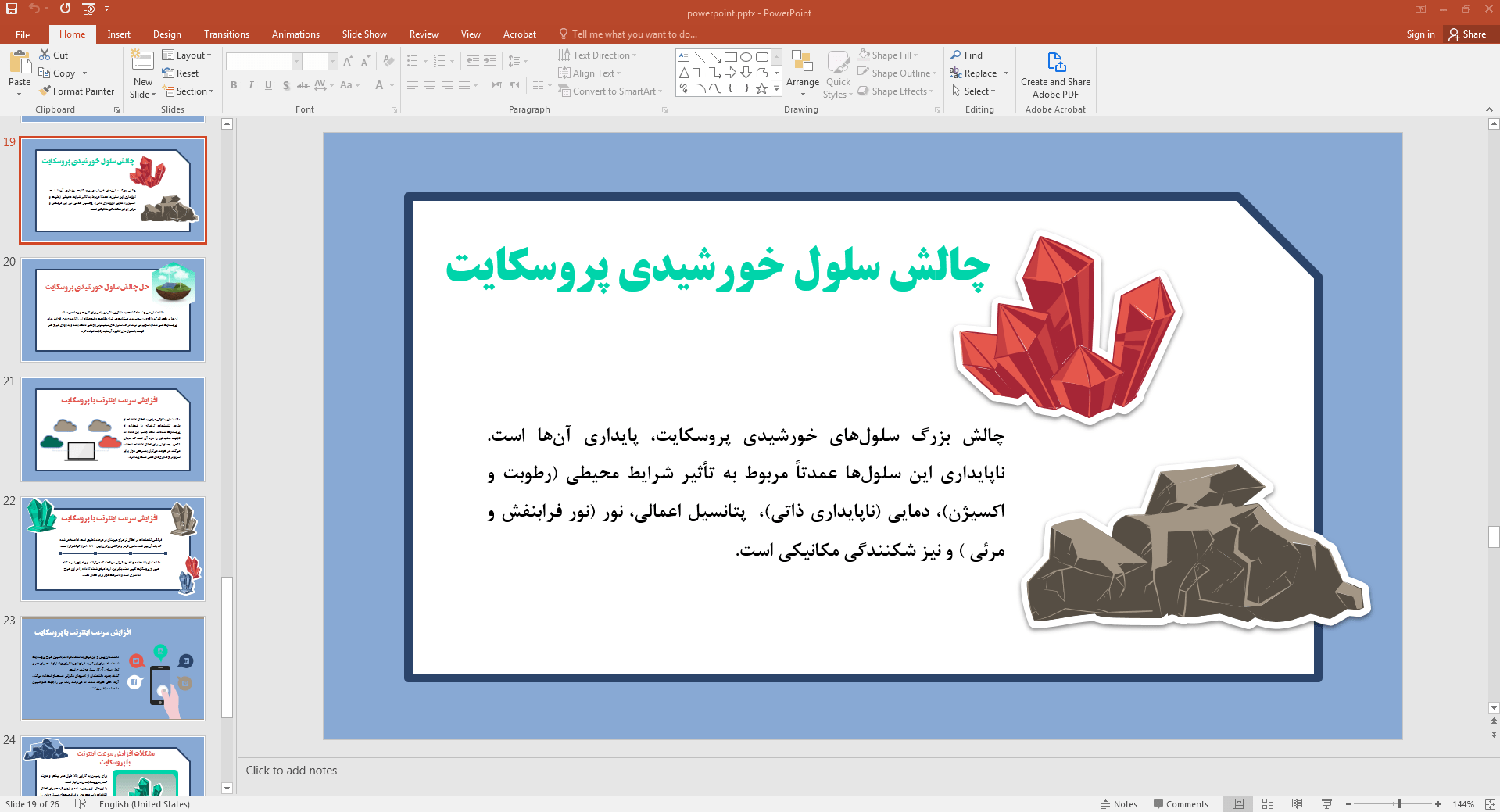This screenshot has width=1500, height=812.
Task: Click Convert to SmartArt
Action: click(x=610, y=91)
